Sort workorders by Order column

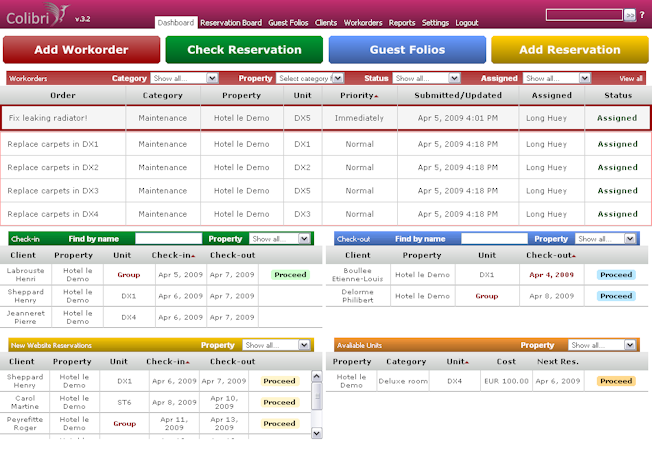point(63,95)
